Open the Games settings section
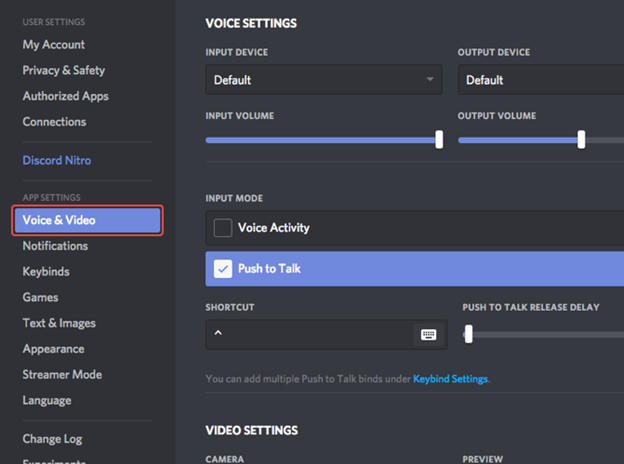Viewport: 624px width, 464px height. (41, 298)
